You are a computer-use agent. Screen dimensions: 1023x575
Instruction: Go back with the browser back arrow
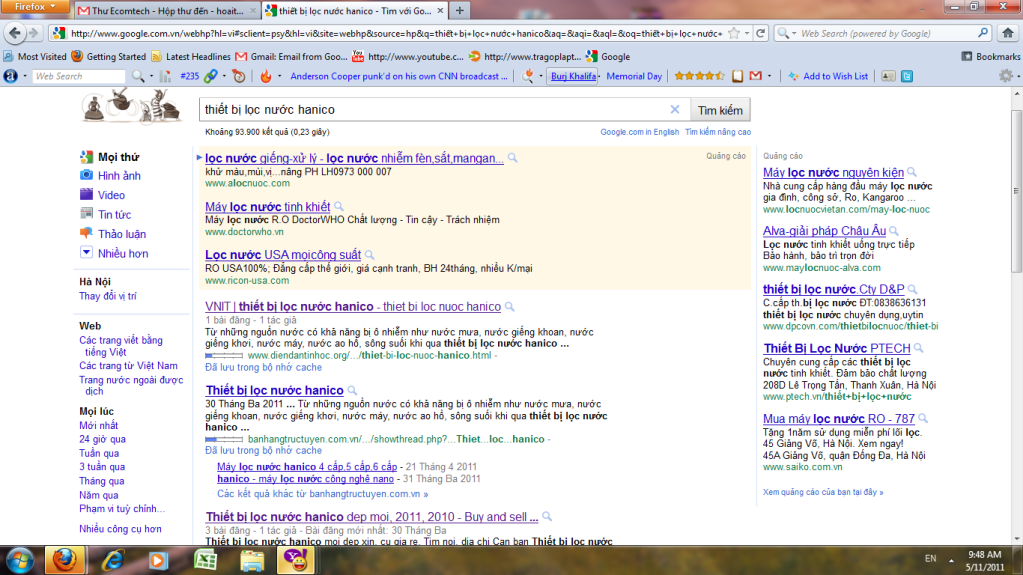coord(15,33)
